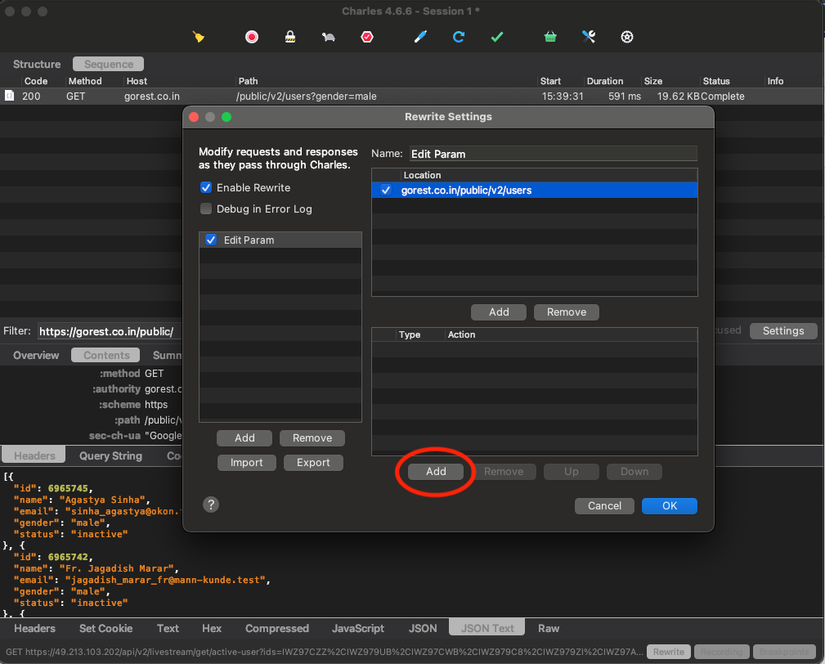
Task: Select the request Headers tab
Action: [34, 456]
